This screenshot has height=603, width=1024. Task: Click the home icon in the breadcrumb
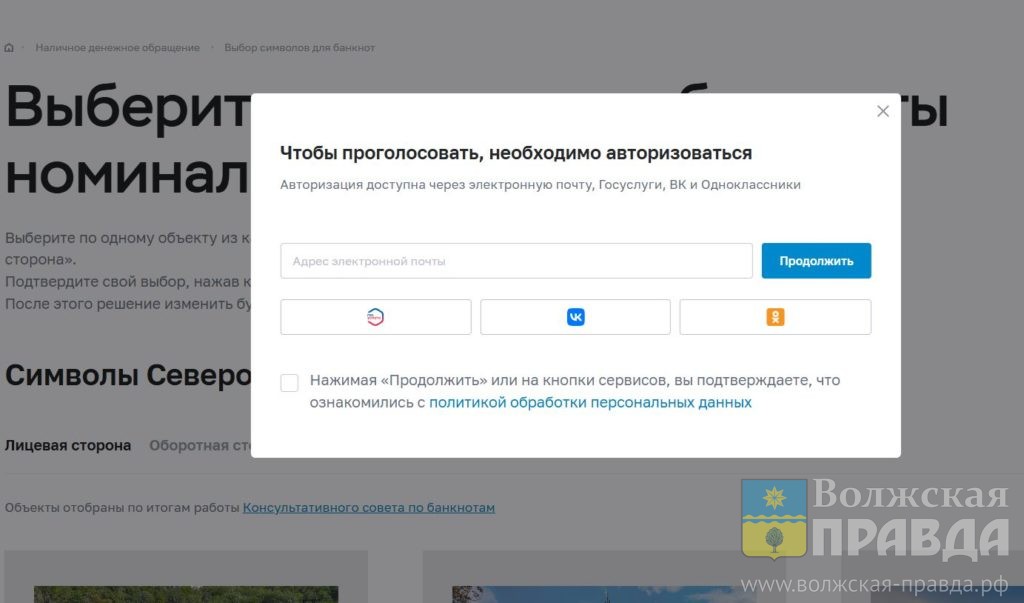tap(9, 48)
